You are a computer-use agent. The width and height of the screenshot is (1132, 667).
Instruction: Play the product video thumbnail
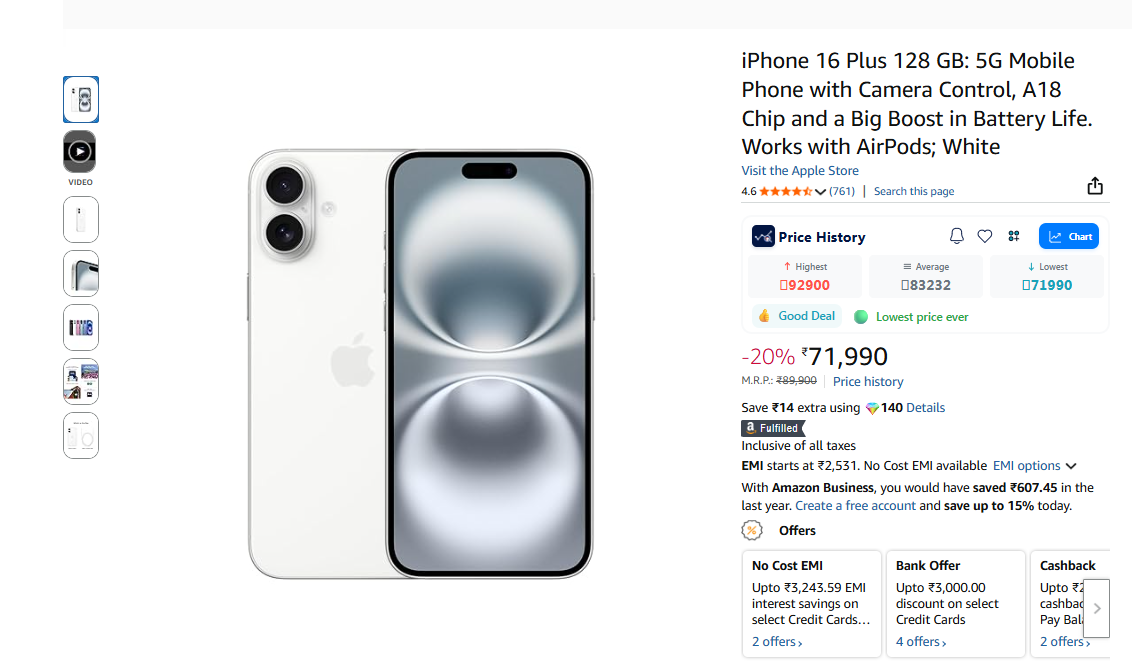[80, 152]
